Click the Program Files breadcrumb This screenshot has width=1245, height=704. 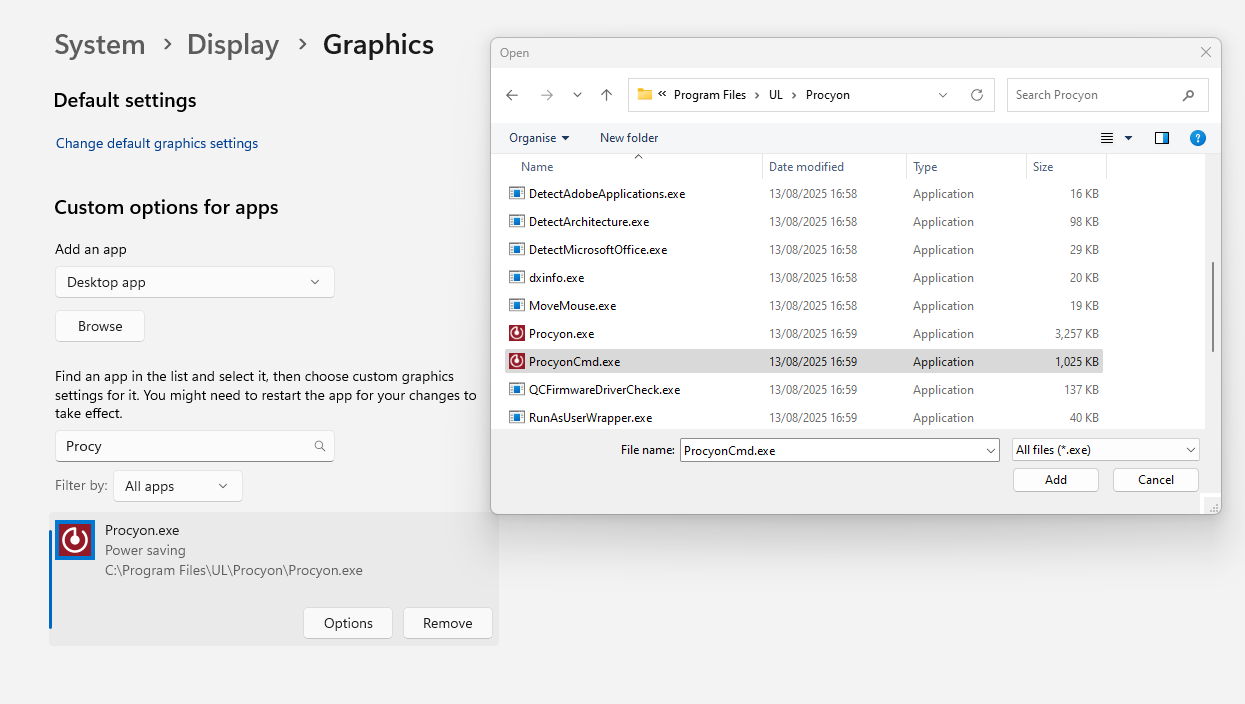point(710,95)
